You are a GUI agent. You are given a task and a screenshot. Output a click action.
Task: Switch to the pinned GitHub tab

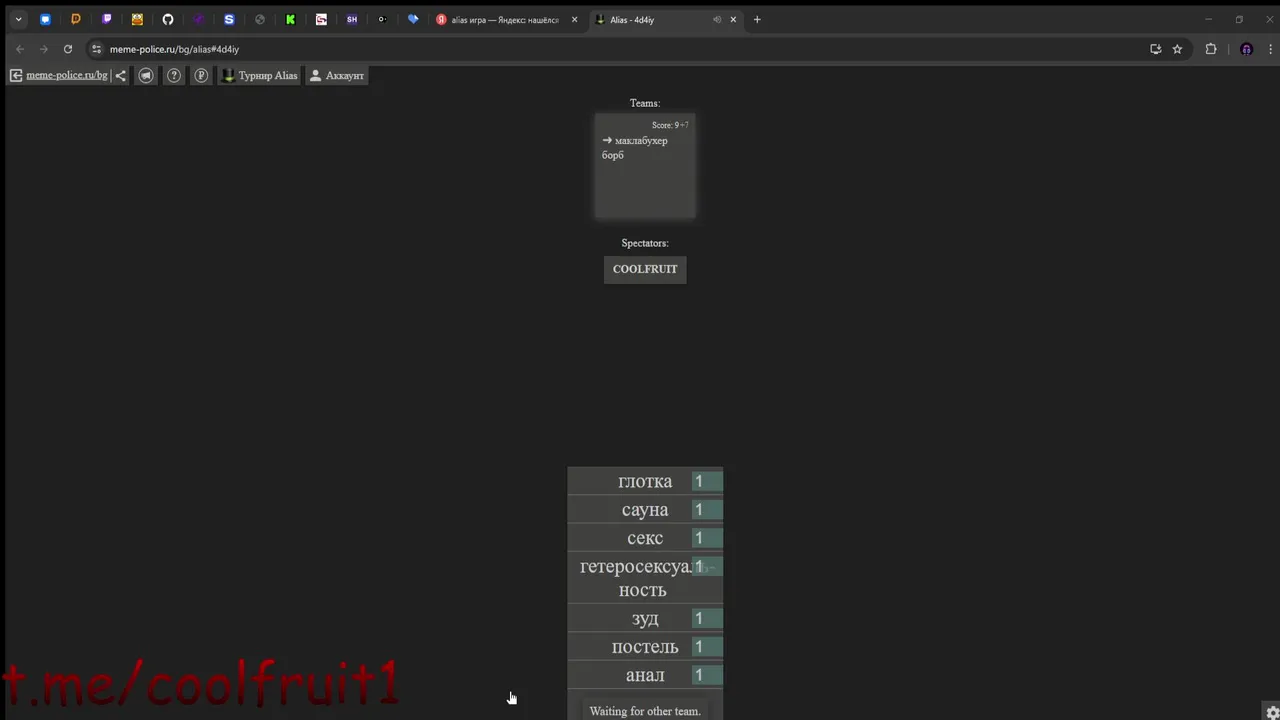[x=168, y=19]
